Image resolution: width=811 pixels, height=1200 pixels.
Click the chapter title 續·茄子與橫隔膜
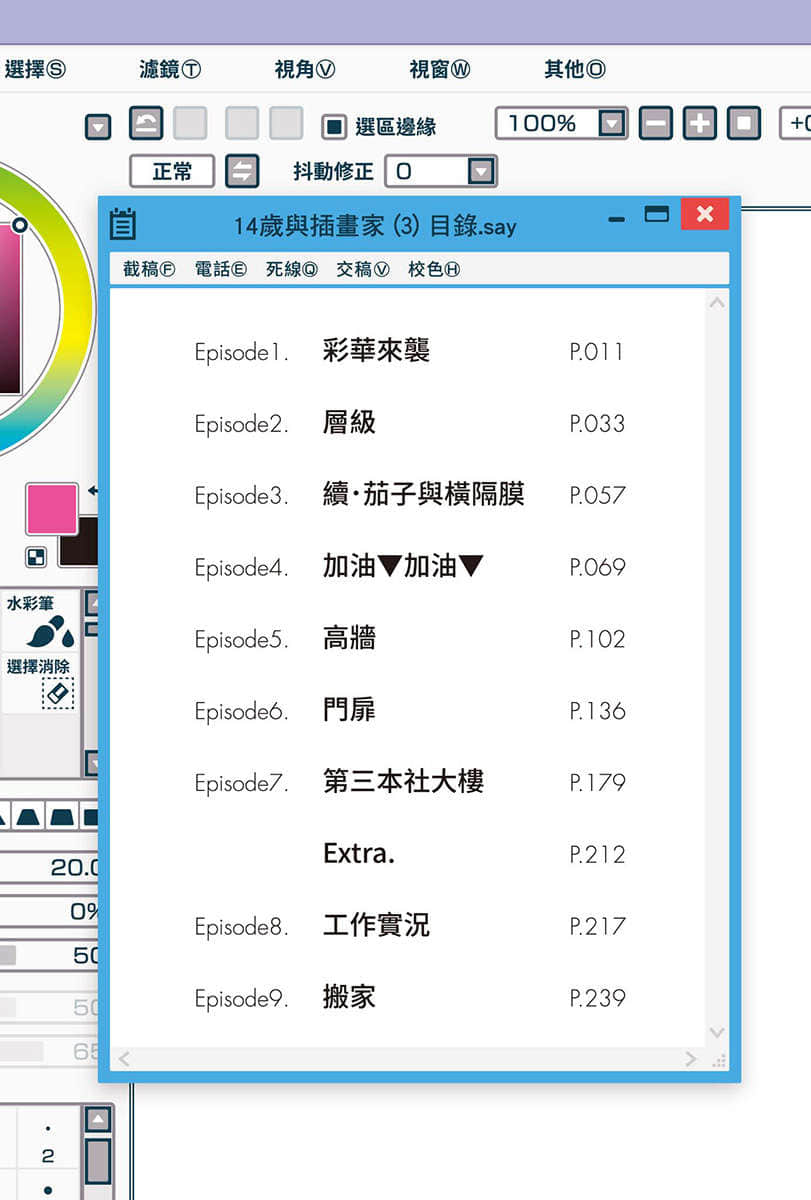[424, 494]
